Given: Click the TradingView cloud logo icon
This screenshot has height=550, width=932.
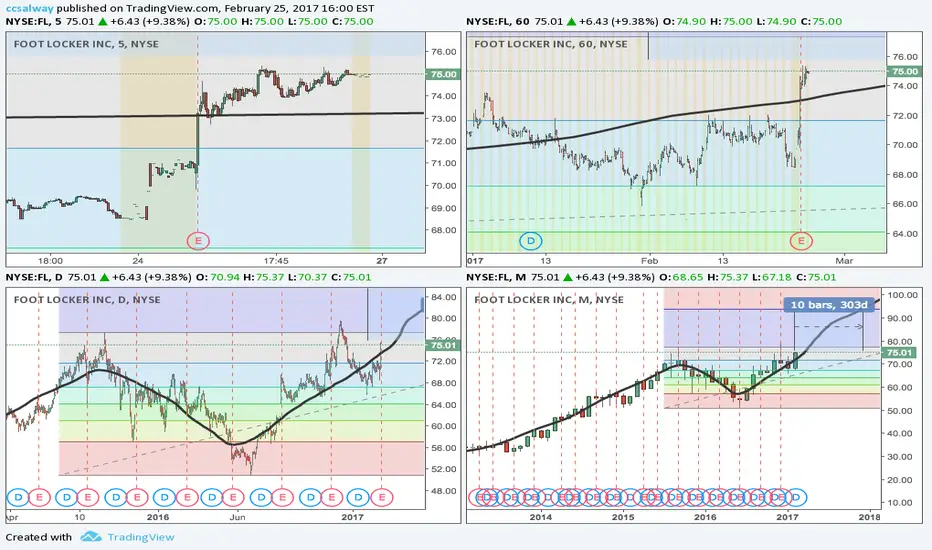Looking at the screenshot, I should point(91,537).
